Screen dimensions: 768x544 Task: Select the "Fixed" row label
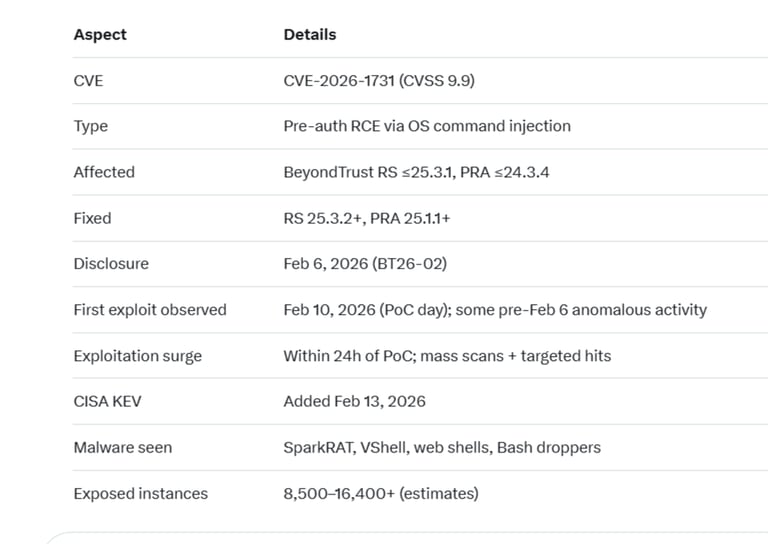point(92,218)
